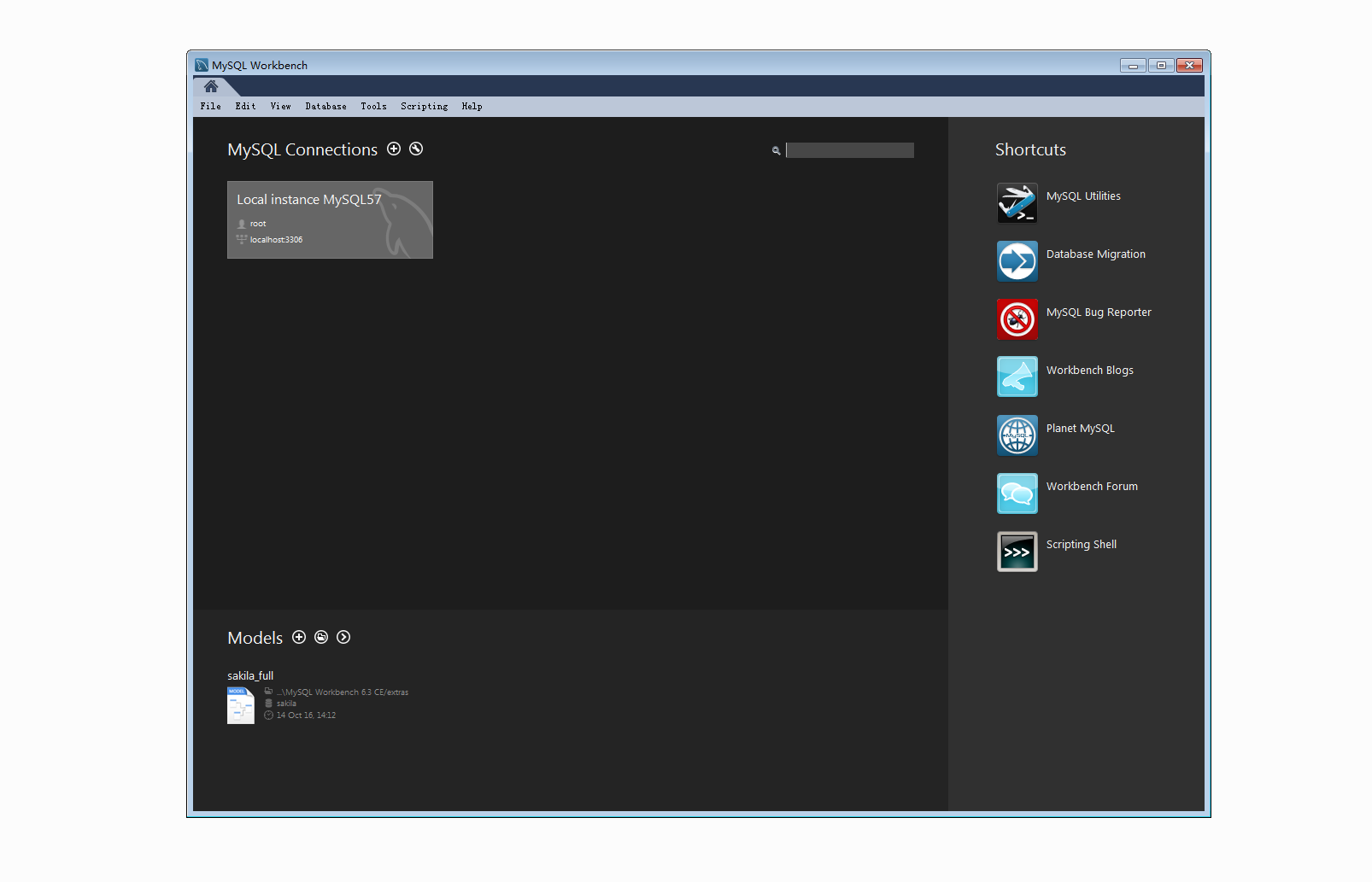The image size is (1372, 882).
Task: Open existing model file via folder icon
Action: click(321, 637)
